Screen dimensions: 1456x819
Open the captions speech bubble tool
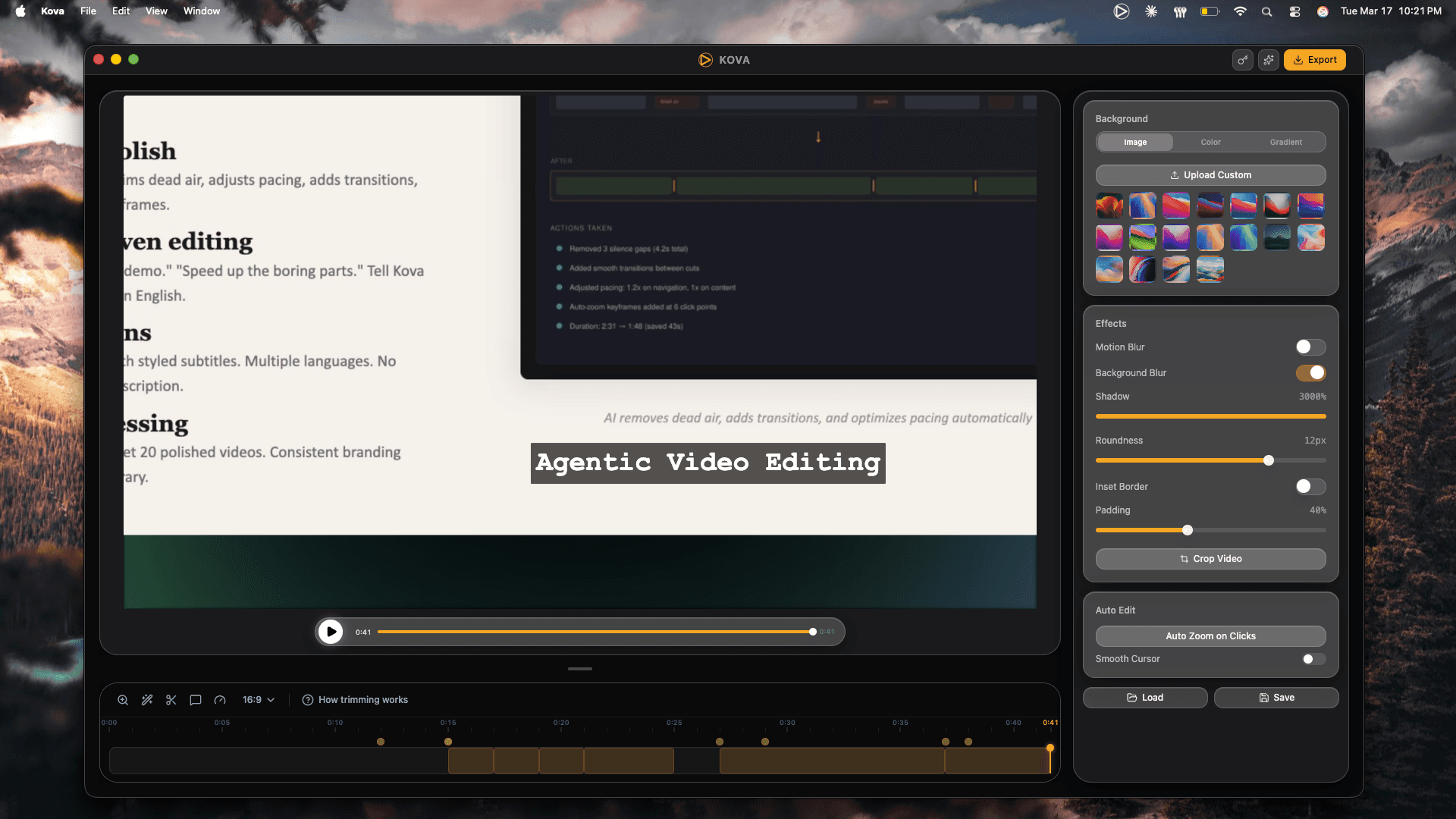point(196,700)
